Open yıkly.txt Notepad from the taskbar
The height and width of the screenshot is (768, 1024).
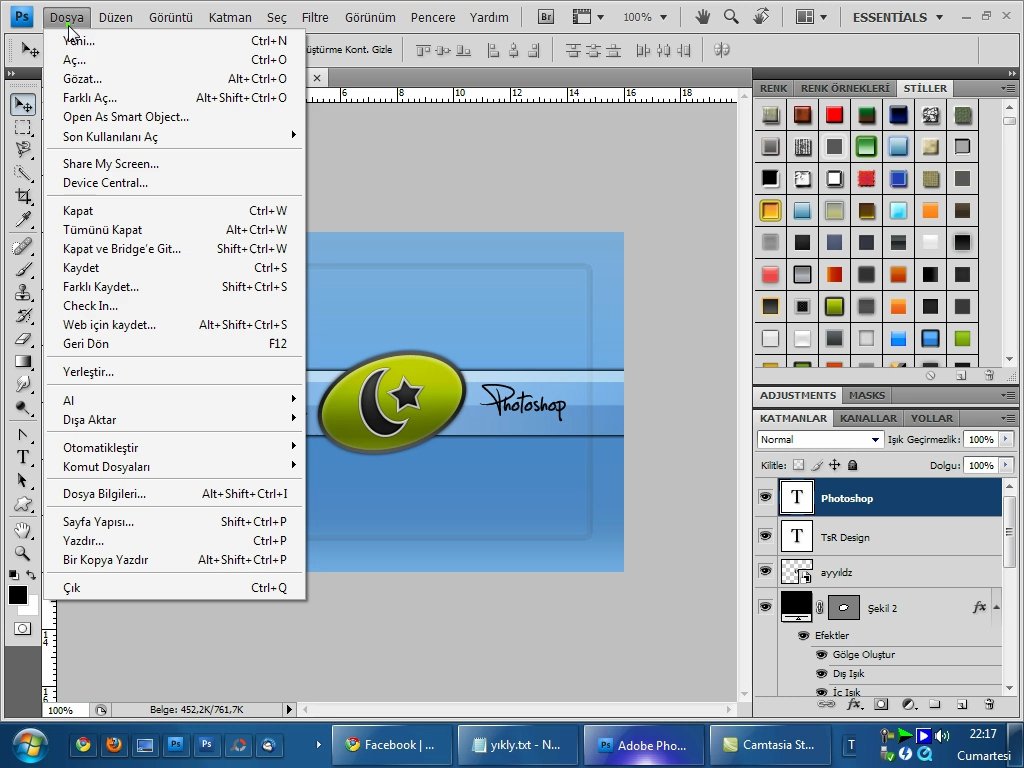click(x=518, y=744)
